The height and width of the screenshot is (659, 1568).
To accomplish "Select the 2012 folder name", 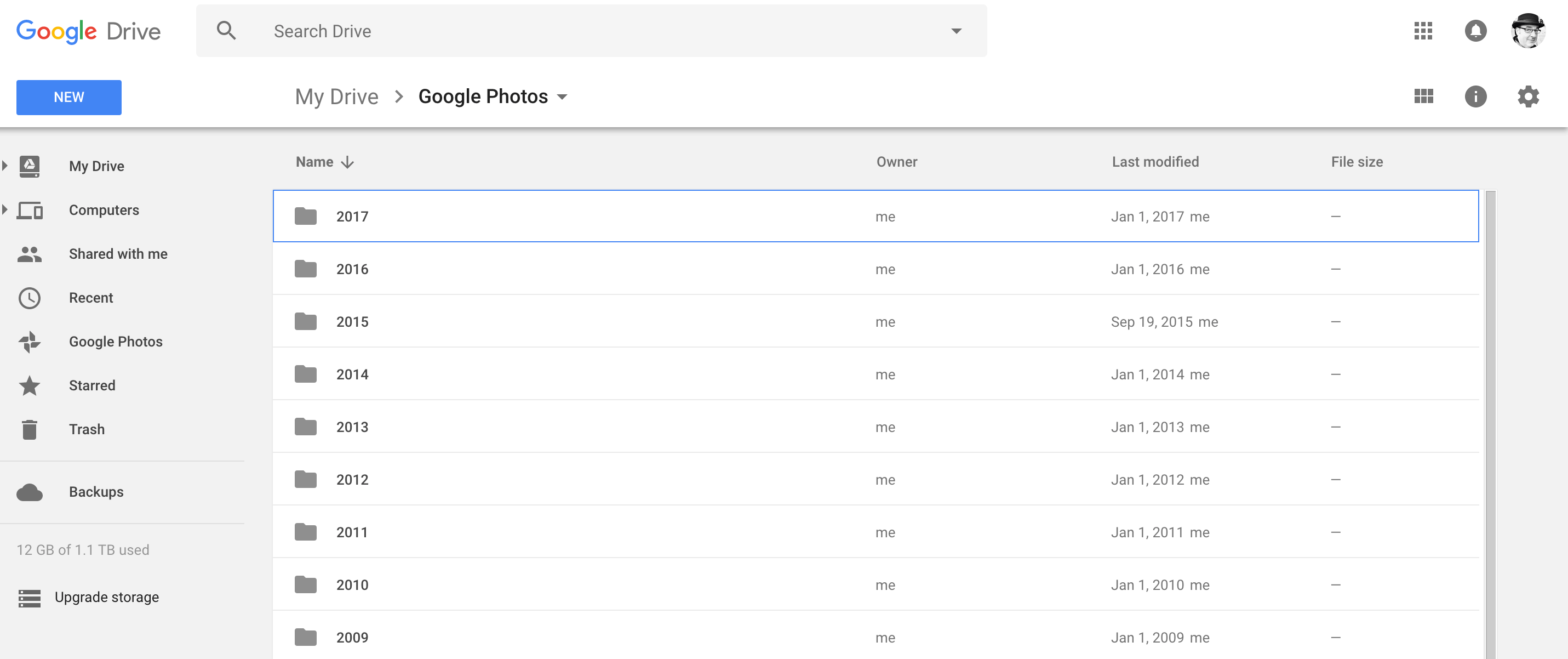I will tap(352, 480).
